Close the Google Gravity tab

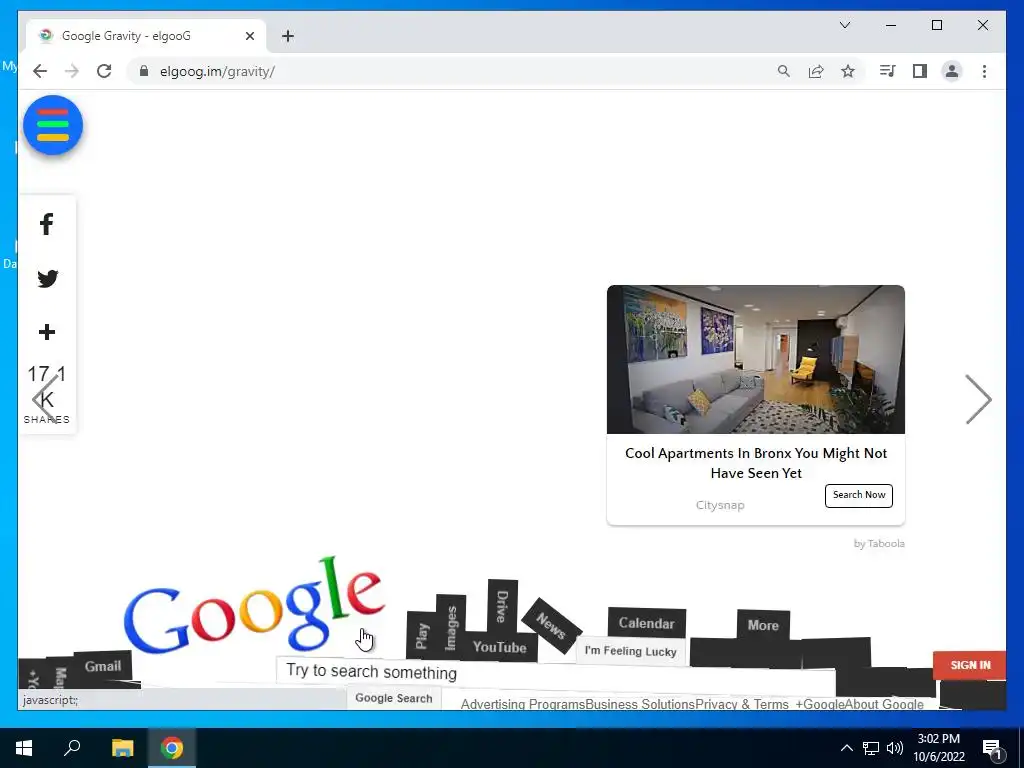tap(249, 36)
